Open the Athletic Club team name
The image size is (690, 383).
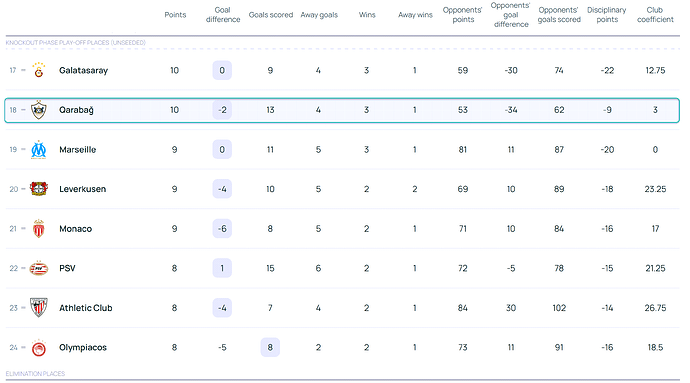tap(86, 308)
